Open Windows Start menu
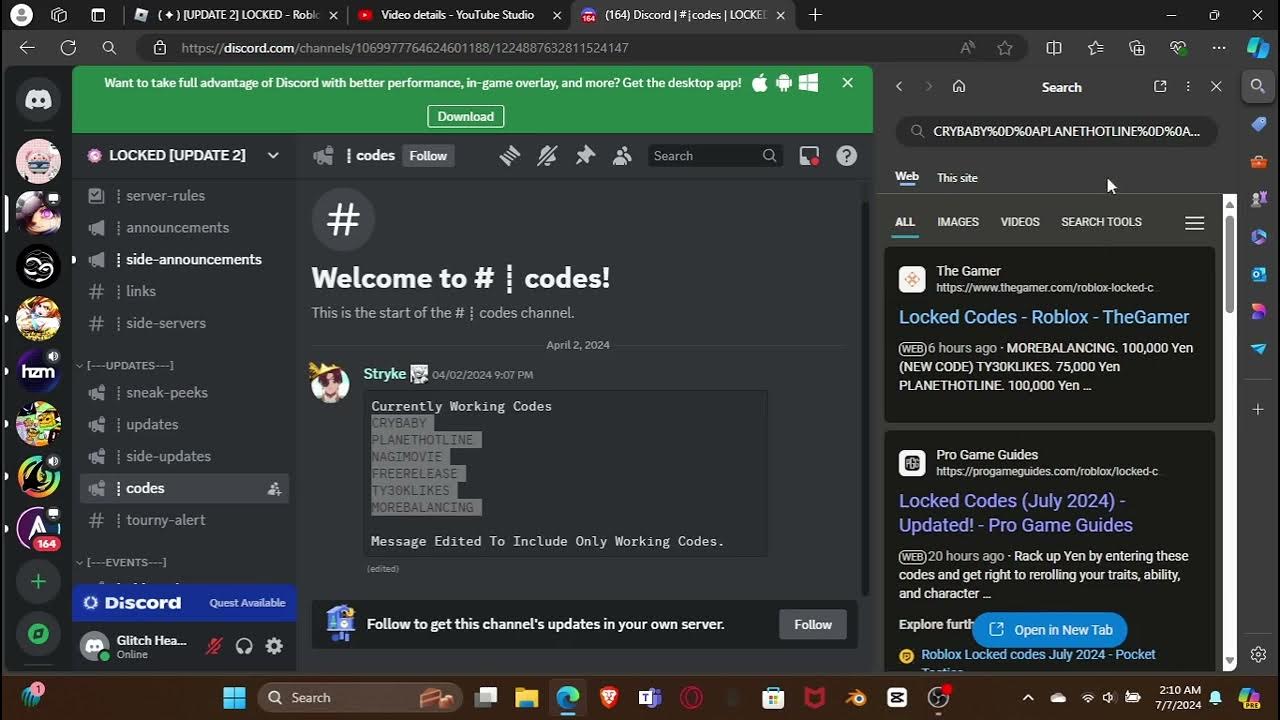Screen dimensions: 1280x720 (234, 698)
